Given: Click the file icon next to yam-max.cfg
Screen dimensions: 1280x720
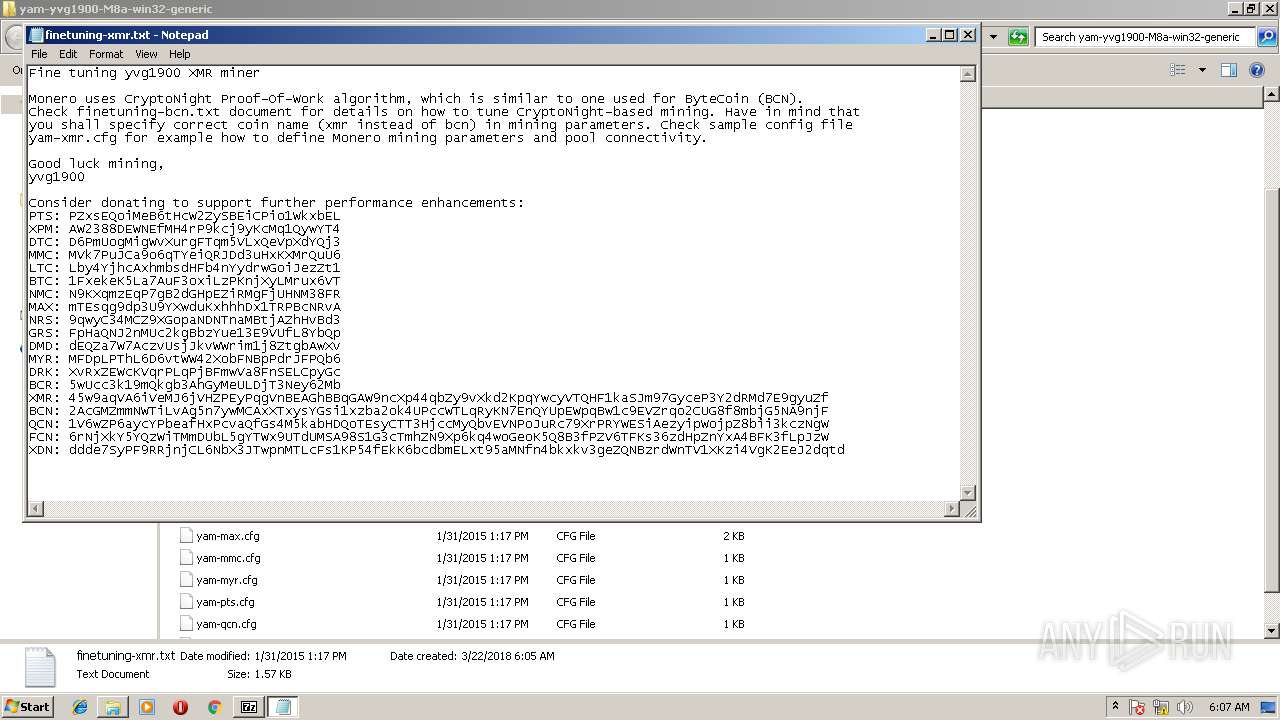Looking at the screenshot, I should click(x=186, y=535).
